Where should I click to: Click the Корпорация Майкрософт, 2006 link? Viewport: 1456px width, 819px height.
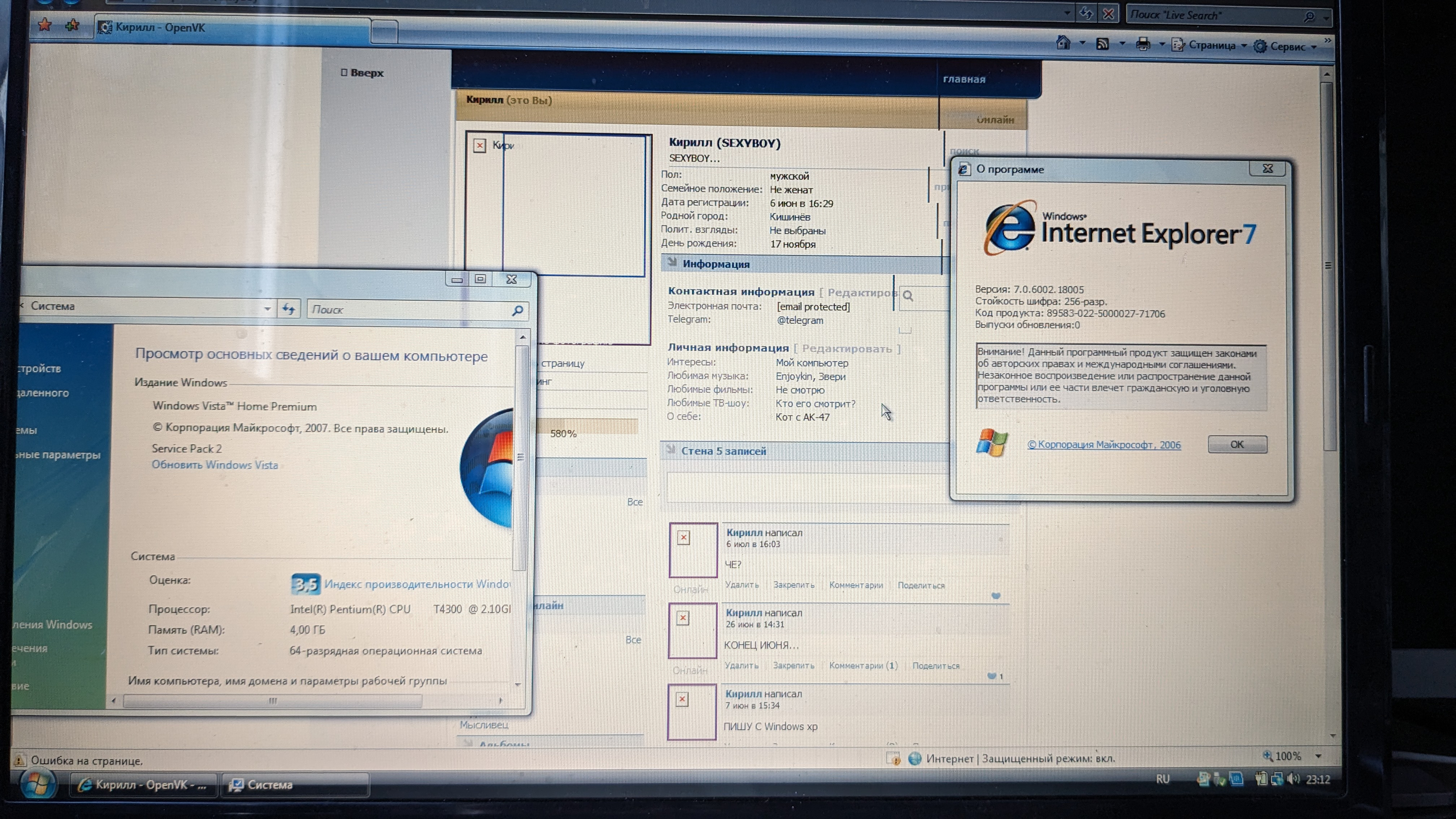tap(1104, 445)
